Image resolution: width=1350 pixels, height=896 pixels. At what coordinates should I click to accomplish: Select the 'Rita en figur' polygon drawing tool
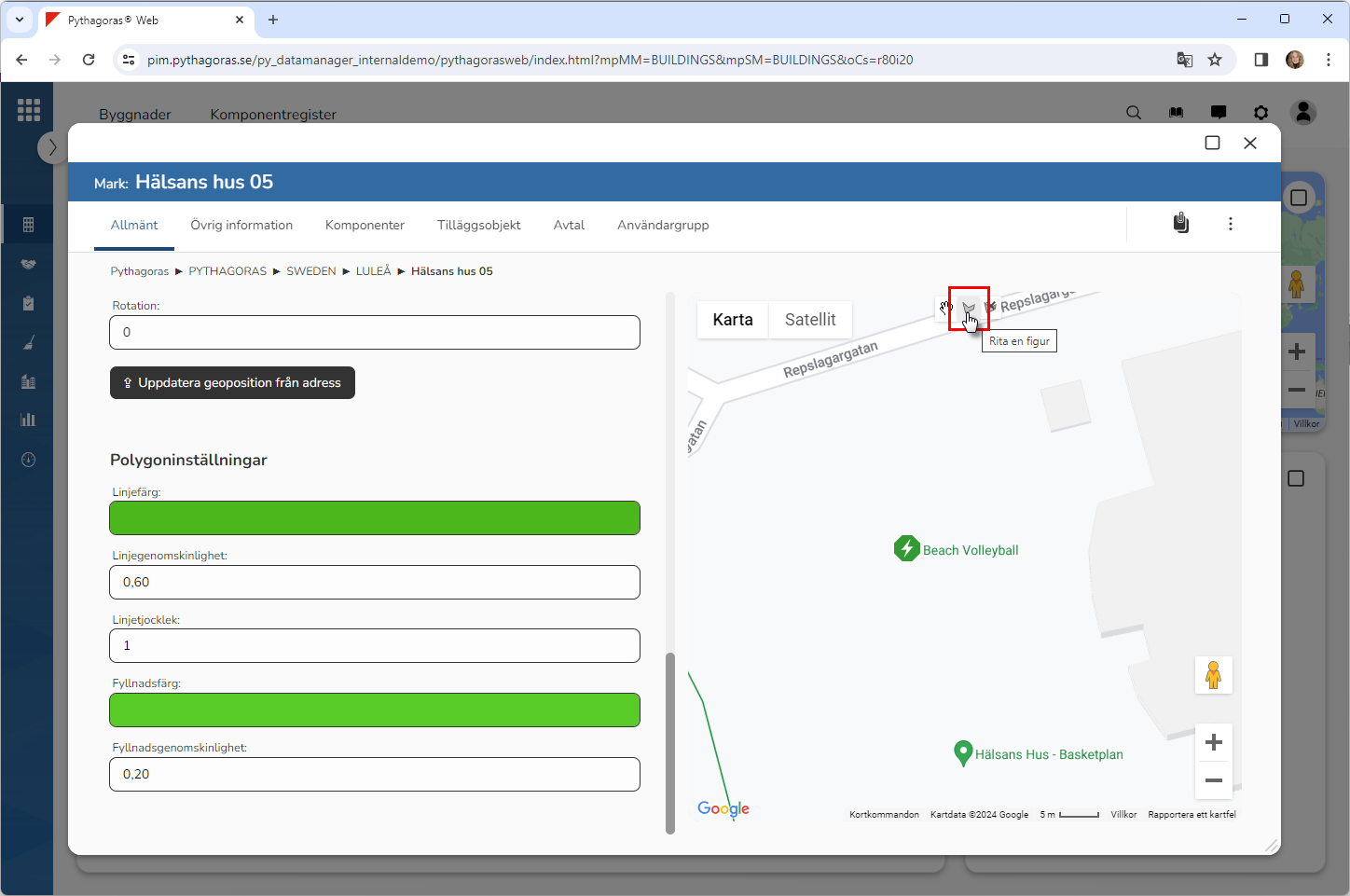968,308
